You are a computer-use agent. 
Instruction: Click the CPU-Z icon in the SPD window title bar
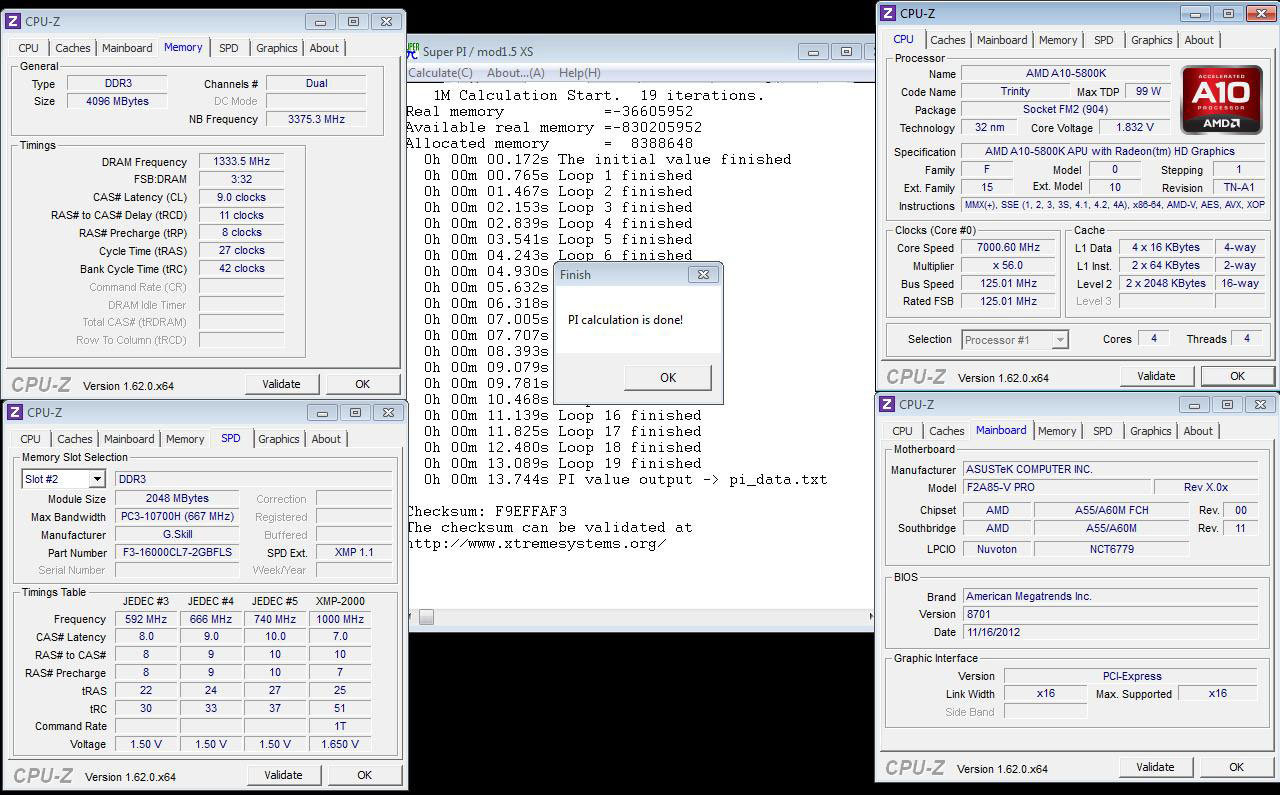17,412
